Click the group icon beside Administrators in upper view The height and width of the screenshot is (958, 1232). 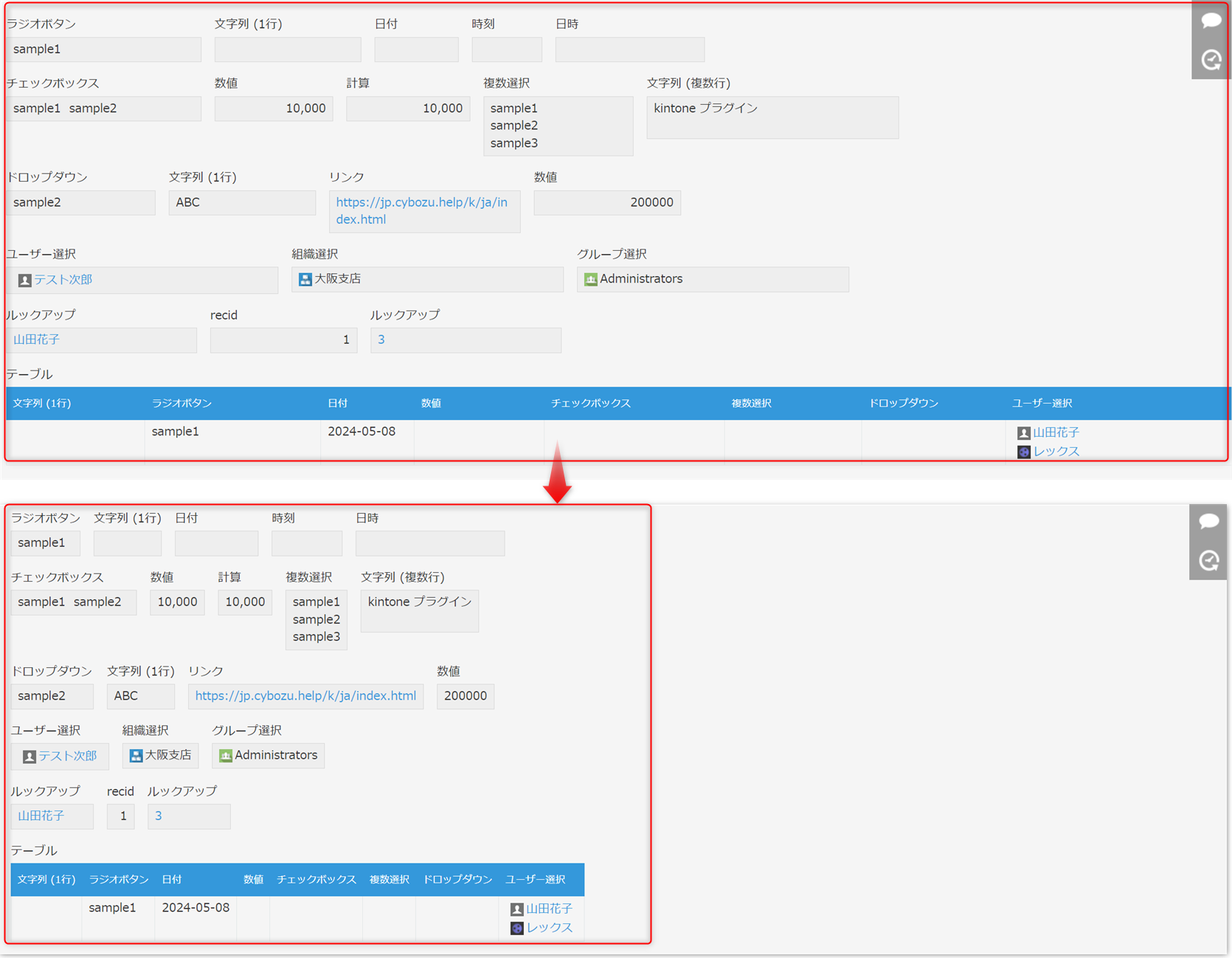click(x=590, y=279)
